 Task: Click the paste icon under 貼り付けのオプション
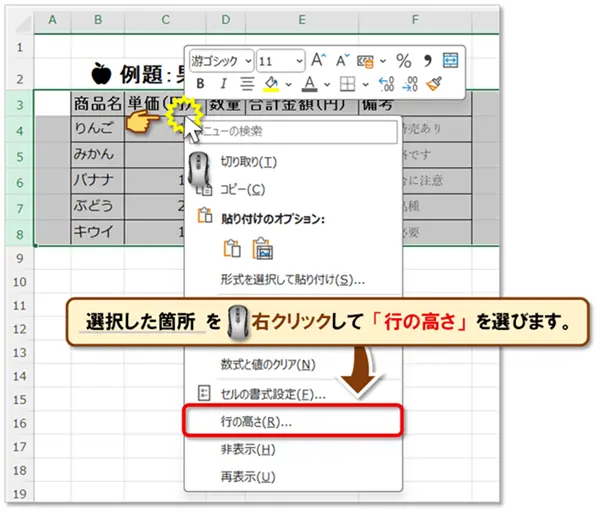coord(232,248)
